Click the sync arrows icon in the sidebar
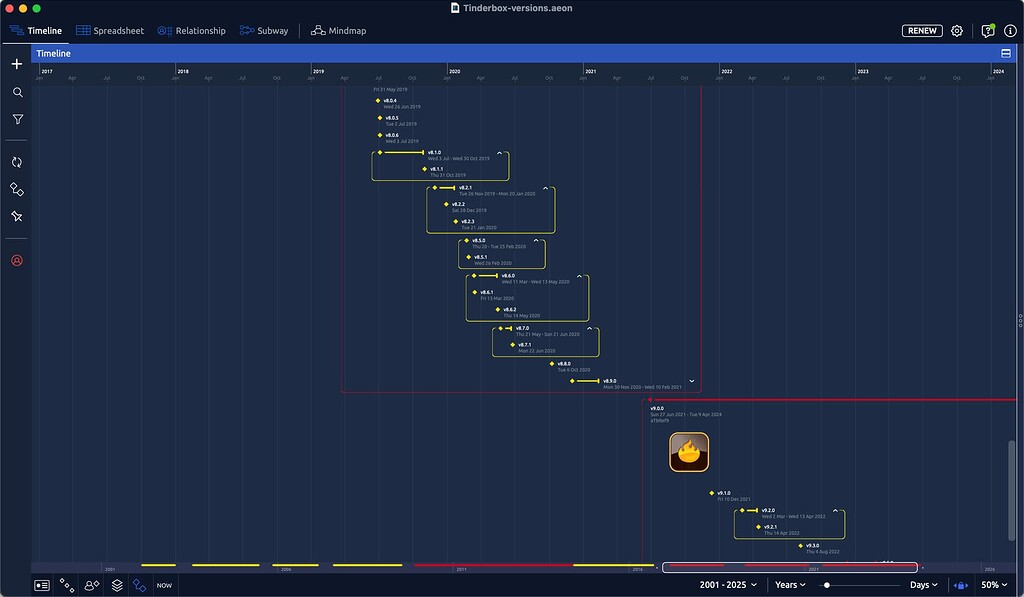This screenshot has height=597, width=1024. tap(15, 161)
